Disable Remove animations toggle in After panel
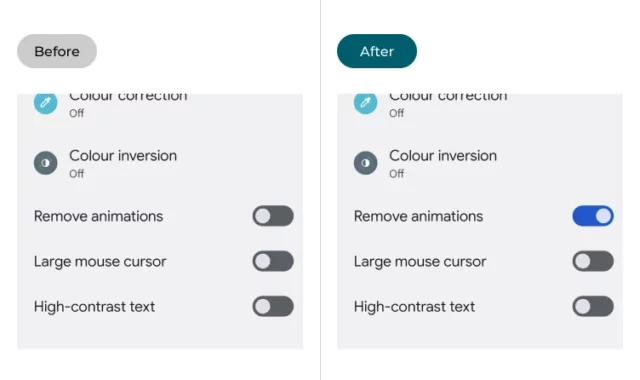 click(x=593, y=216)
